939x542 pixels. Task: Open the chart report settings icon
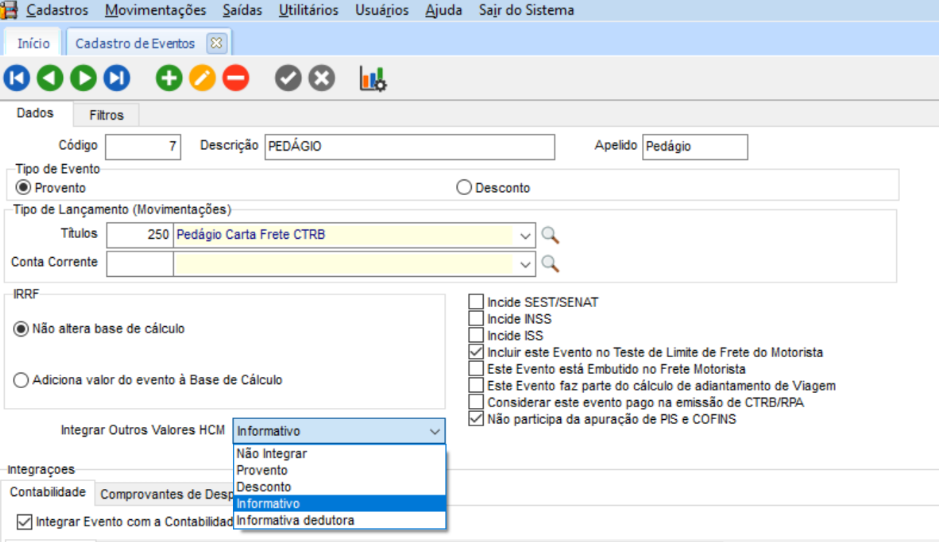[373, 78]
